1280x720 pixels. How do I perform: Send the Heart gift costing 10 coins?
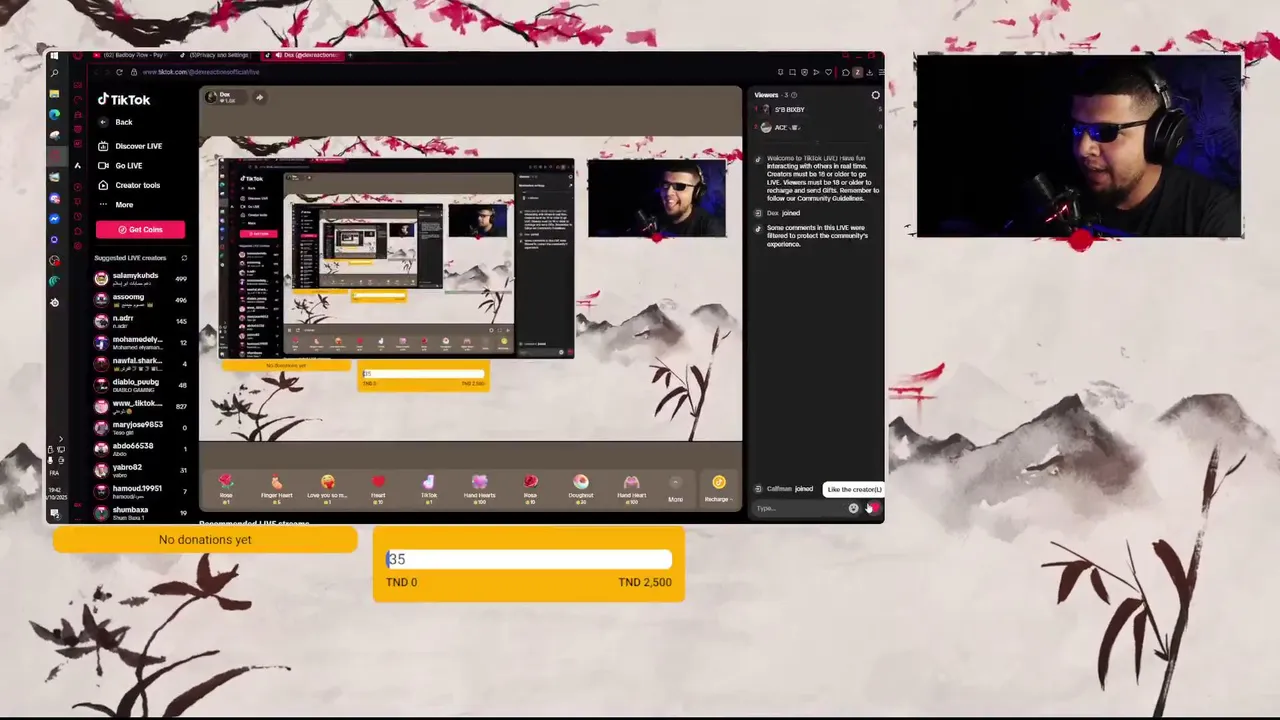[378, 488]
